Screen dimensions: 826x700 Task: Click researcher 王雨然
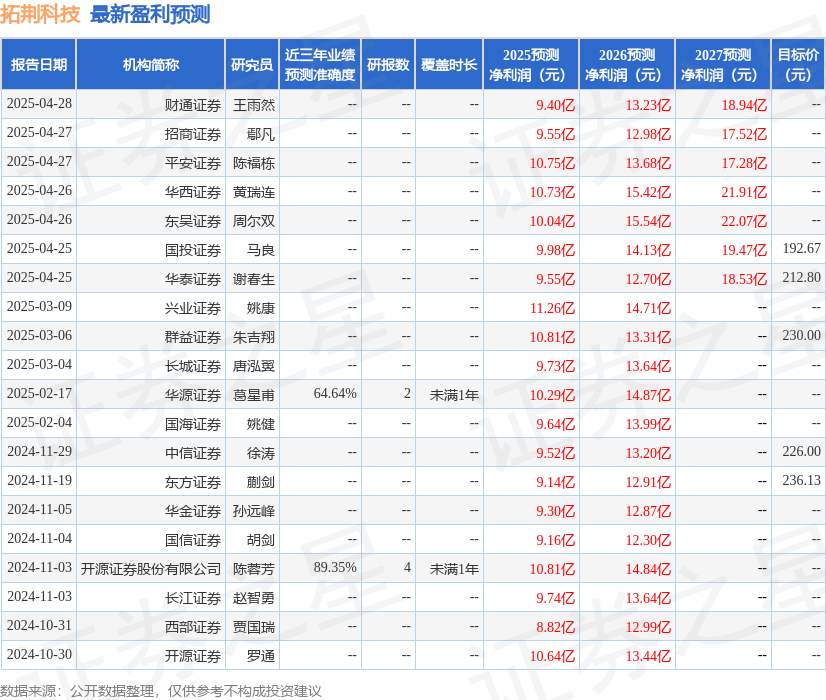click(254, 105)
